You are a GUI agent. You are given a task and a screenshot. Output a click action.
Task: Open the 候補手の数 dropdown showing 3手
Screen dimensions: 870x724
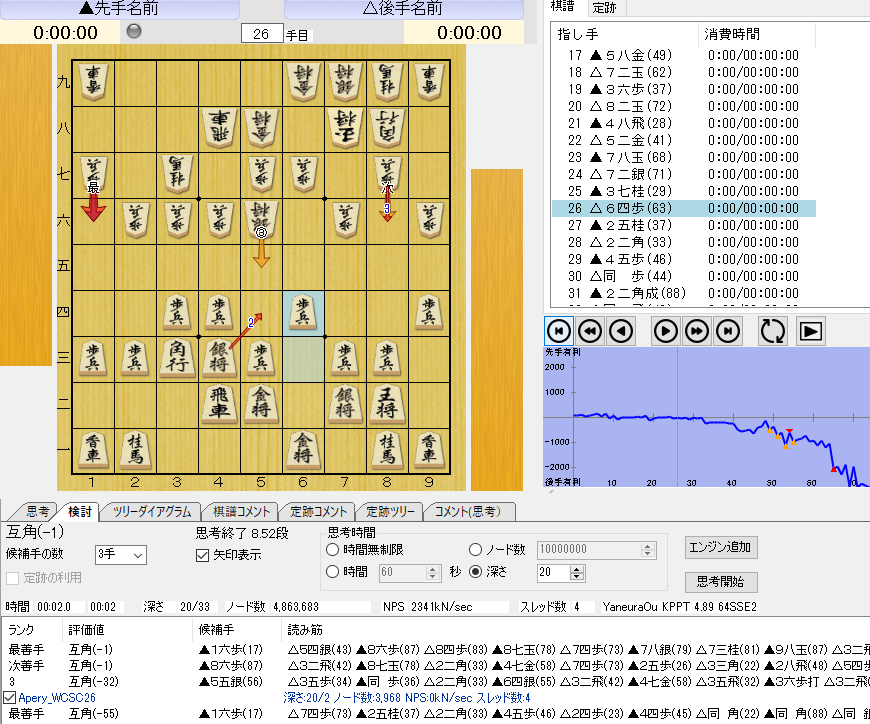(x=120, y=554)
